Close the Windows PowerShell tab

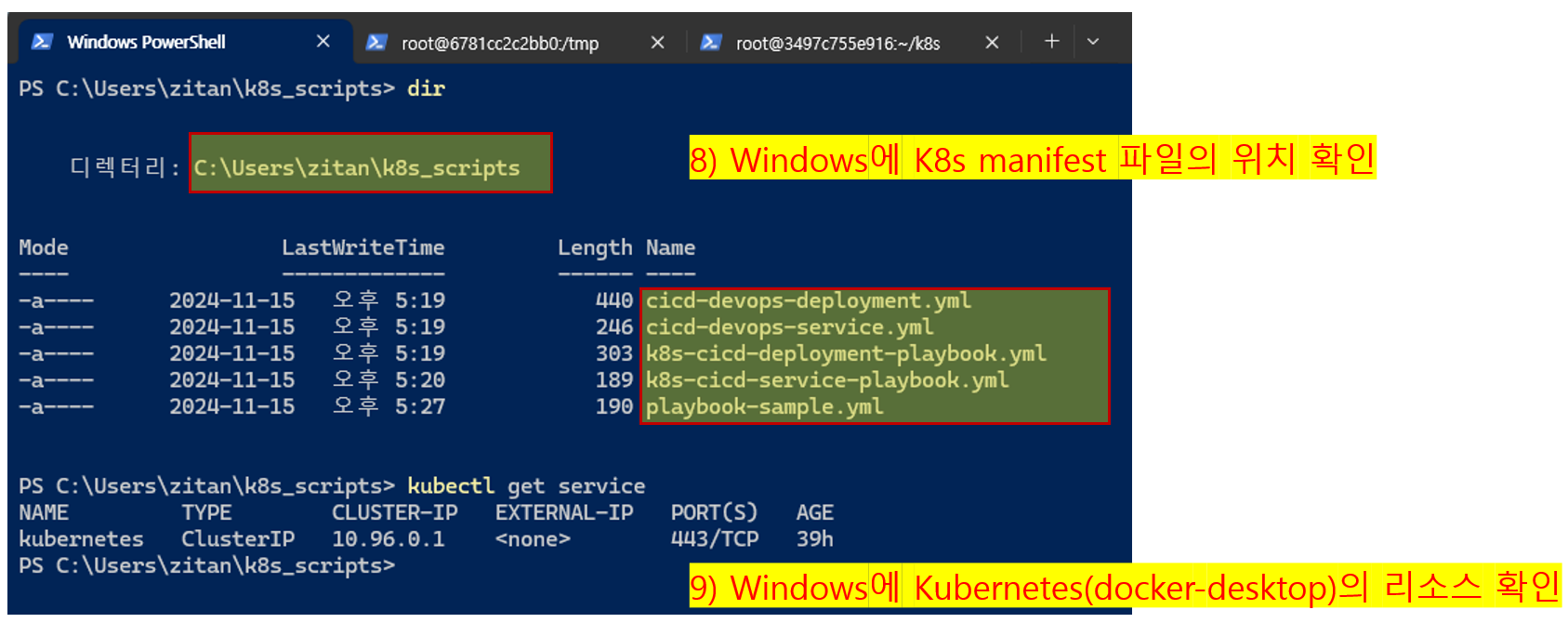click(323, 42)
